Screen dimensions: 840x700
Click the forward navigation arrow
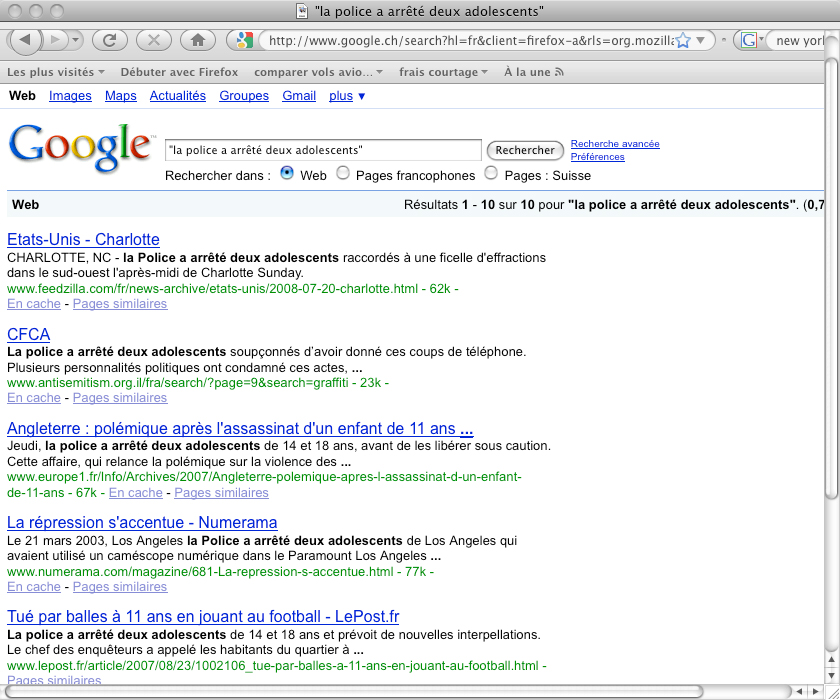click(x=54, y=40)
